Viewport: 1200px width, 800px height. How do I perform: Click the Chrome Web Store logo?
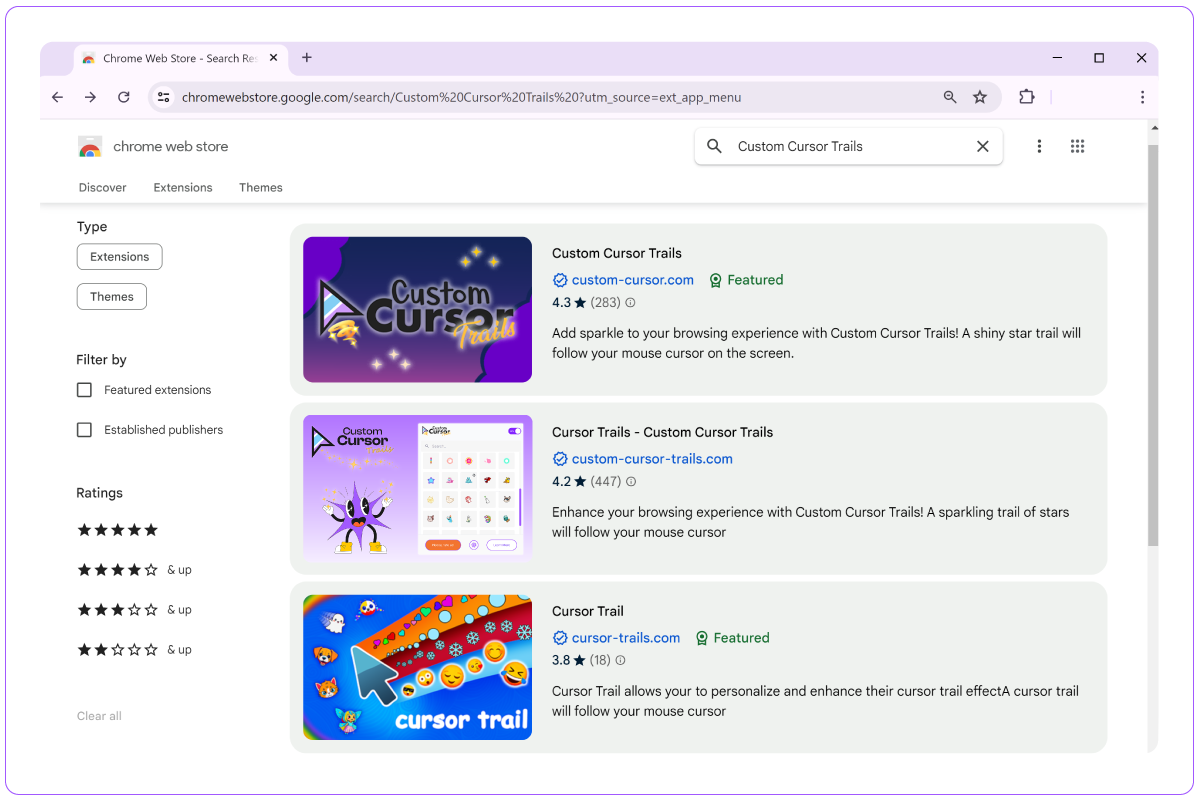pyautogui.click(x=90, y=147)
